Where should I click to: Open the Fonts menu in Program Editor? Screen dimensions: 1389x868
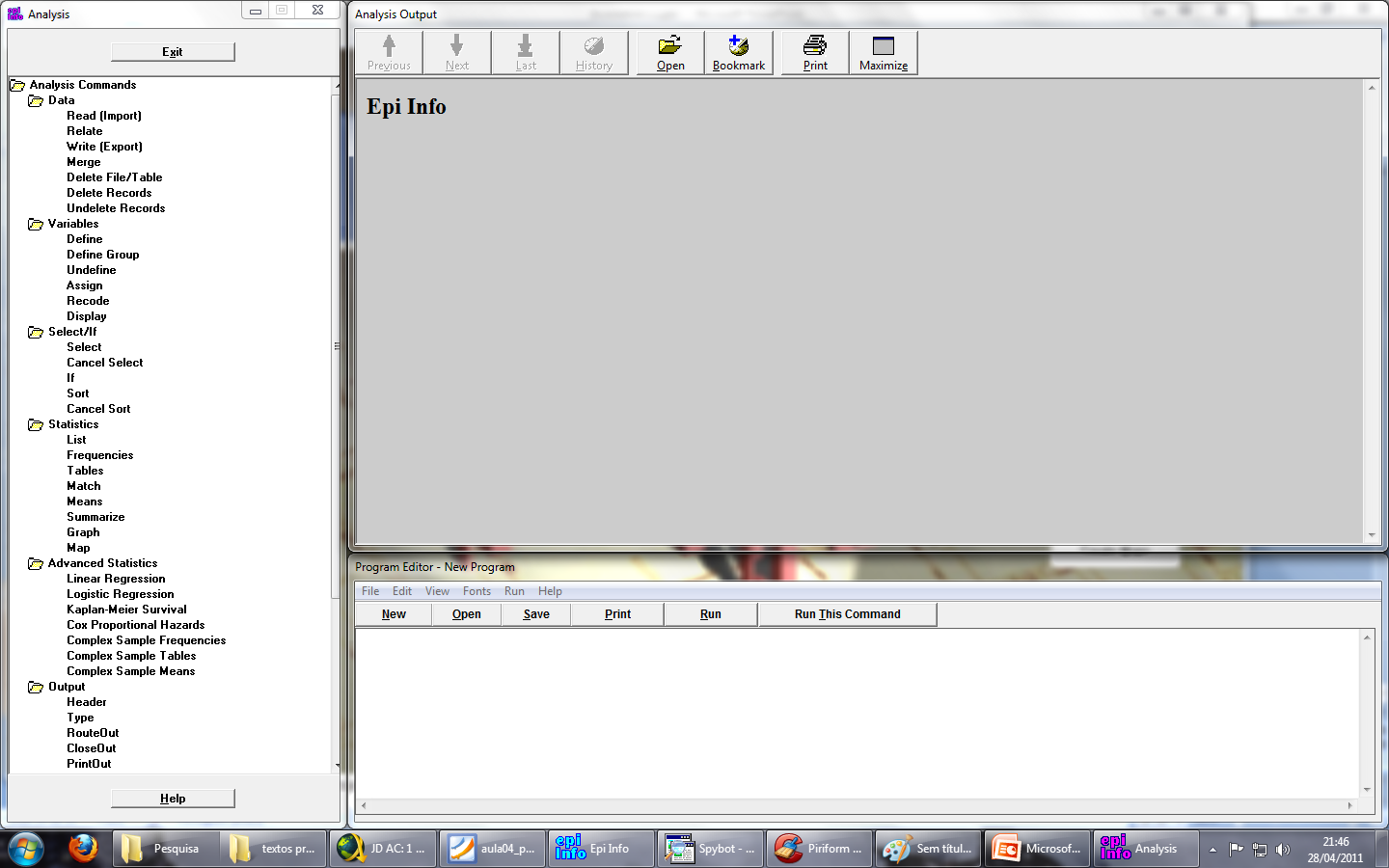(x=477, y=591)
